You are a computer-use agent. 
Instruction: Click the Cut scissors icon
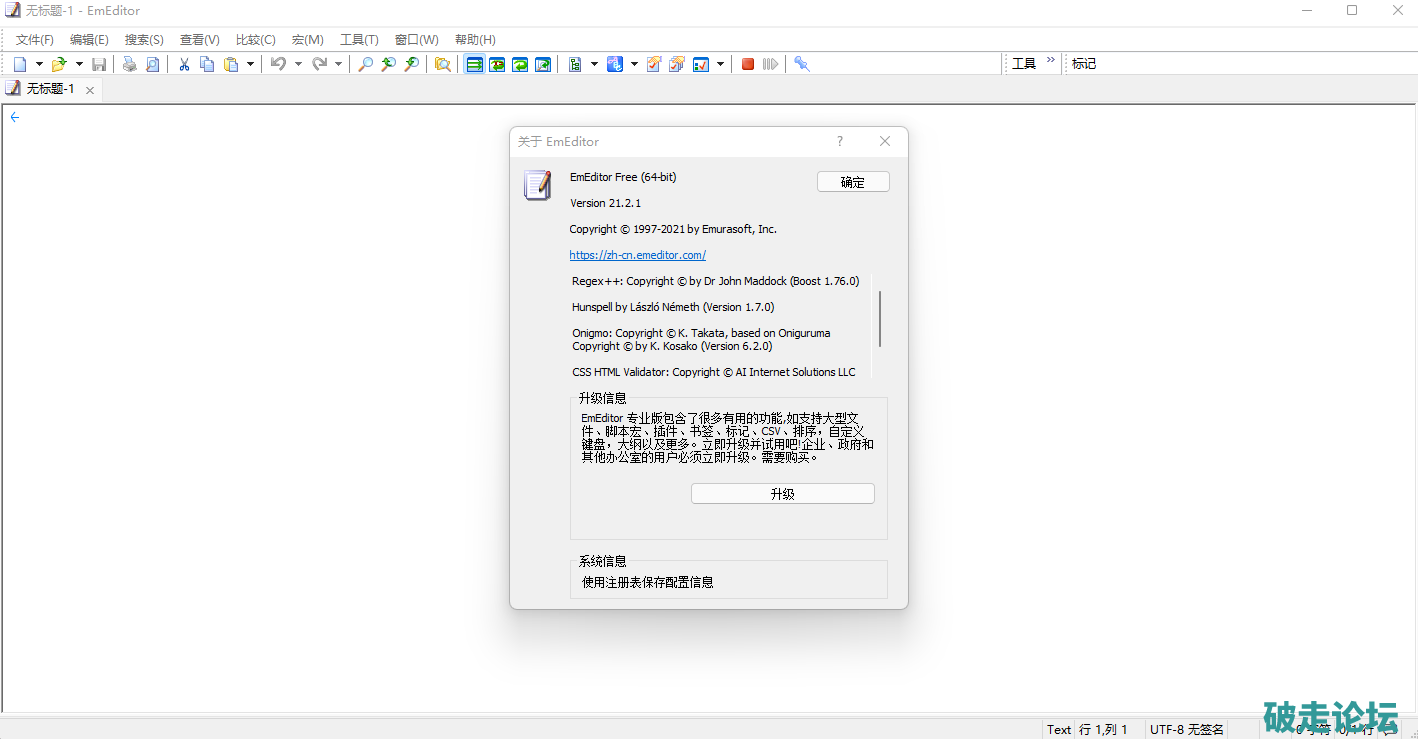coord(184,64)
